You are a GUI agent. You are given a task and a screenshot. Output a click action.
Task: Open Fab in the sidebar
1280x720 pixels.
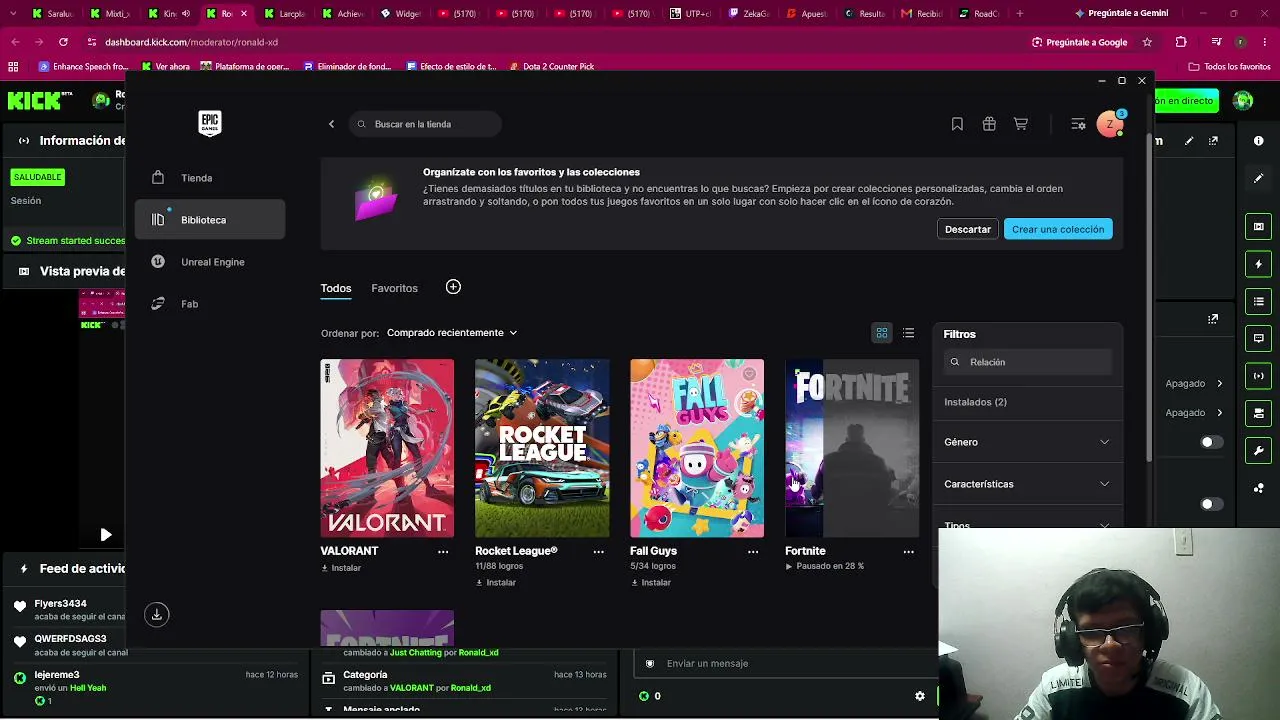(x=210, y=304)
